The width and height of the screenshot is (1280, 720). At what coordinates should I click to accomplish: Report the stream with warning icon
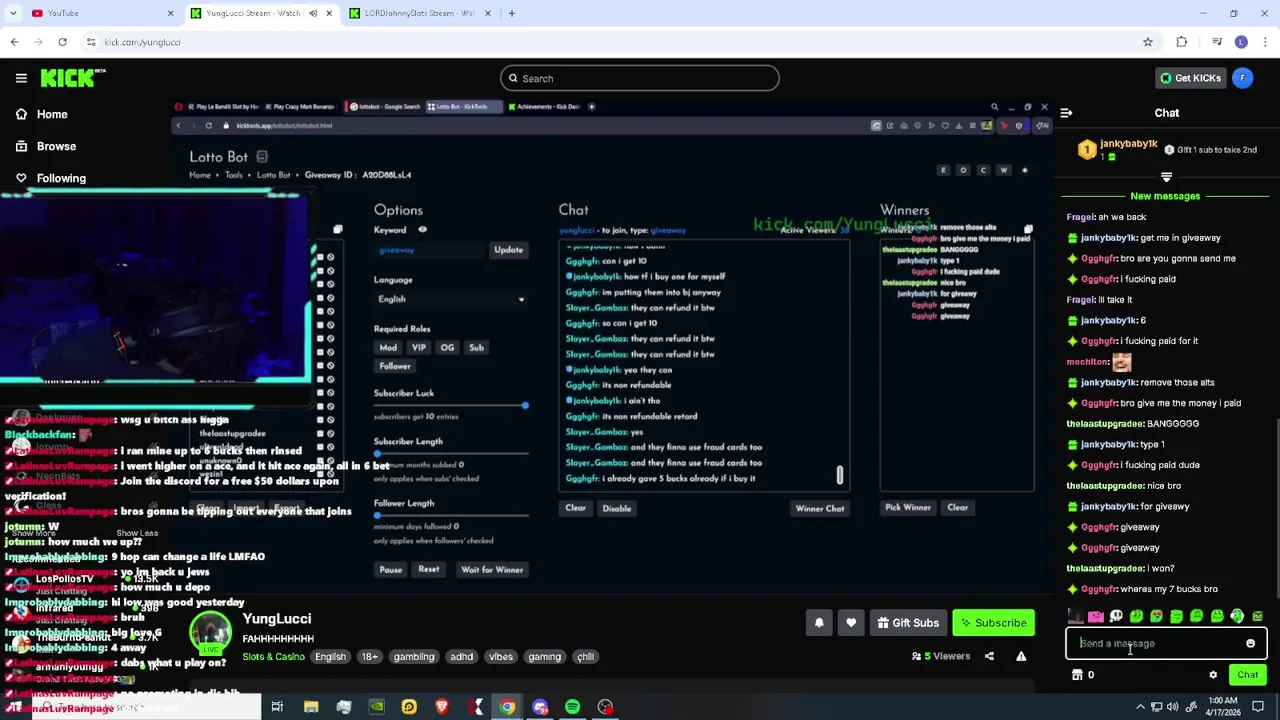(x=1021, y=656)
